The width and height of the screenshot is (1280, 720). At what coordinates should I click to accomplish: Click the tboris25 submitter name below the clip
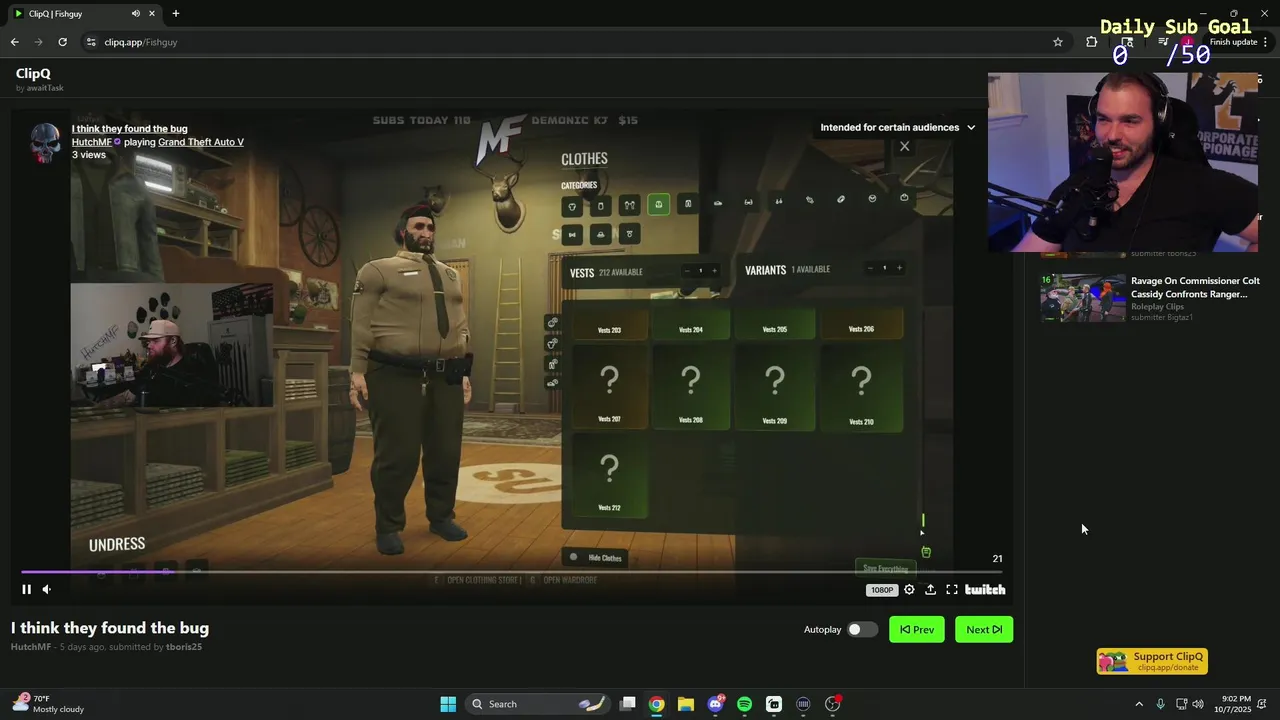click(184, 647)
